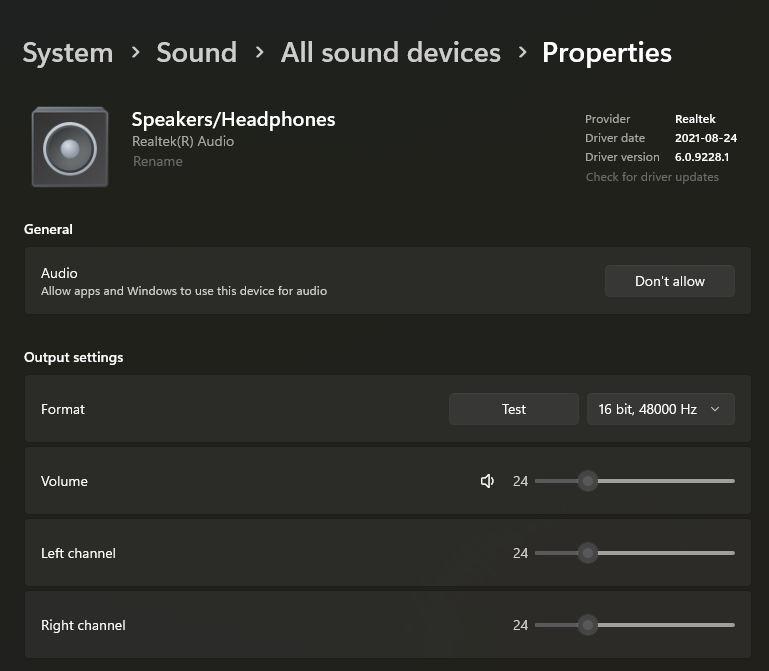Test the audio output format

coord(513,409)
